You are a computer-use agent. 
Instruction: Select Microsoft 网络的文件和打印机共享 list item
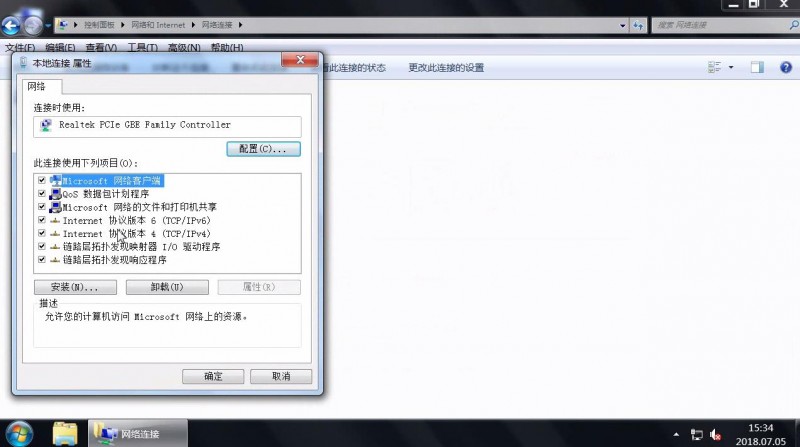139,207
